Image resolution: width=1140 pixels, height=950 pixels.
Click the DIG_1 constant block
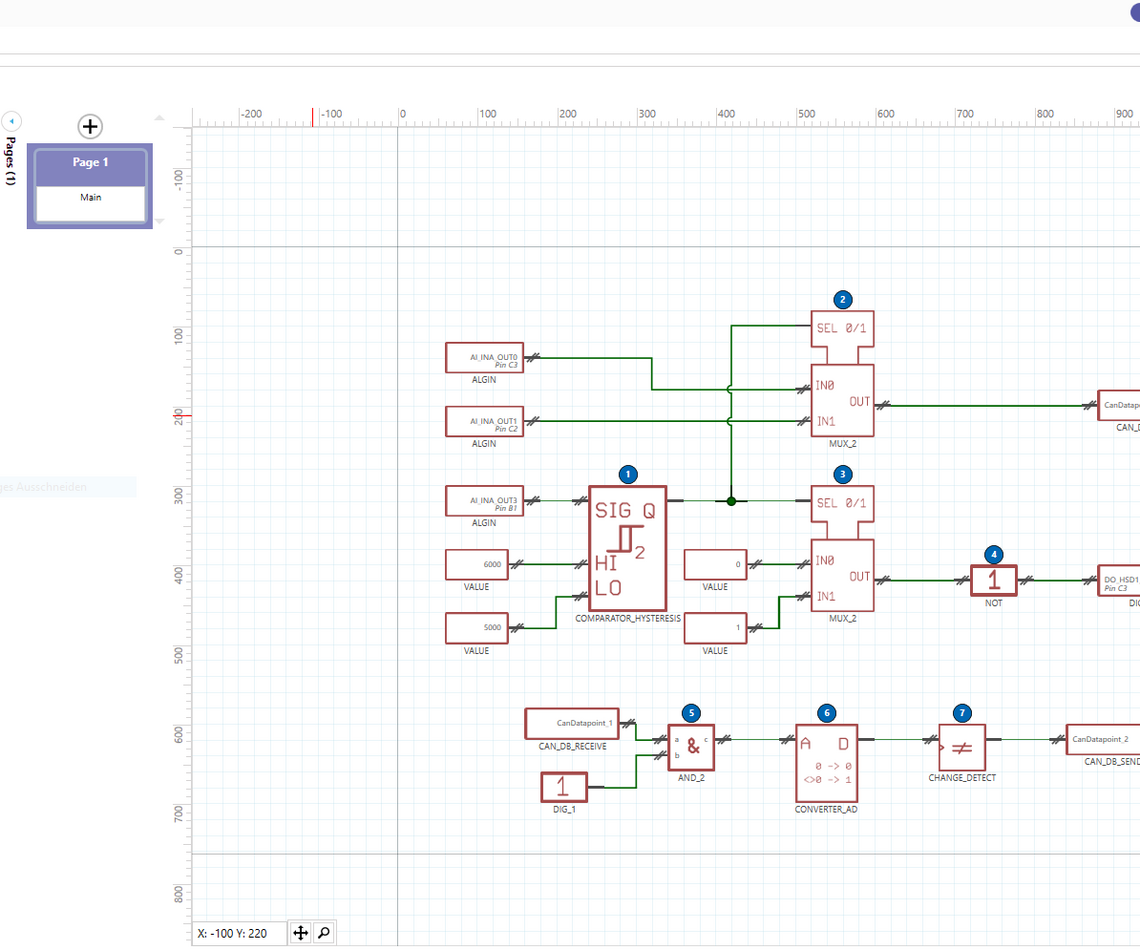(x=567, y=788)
